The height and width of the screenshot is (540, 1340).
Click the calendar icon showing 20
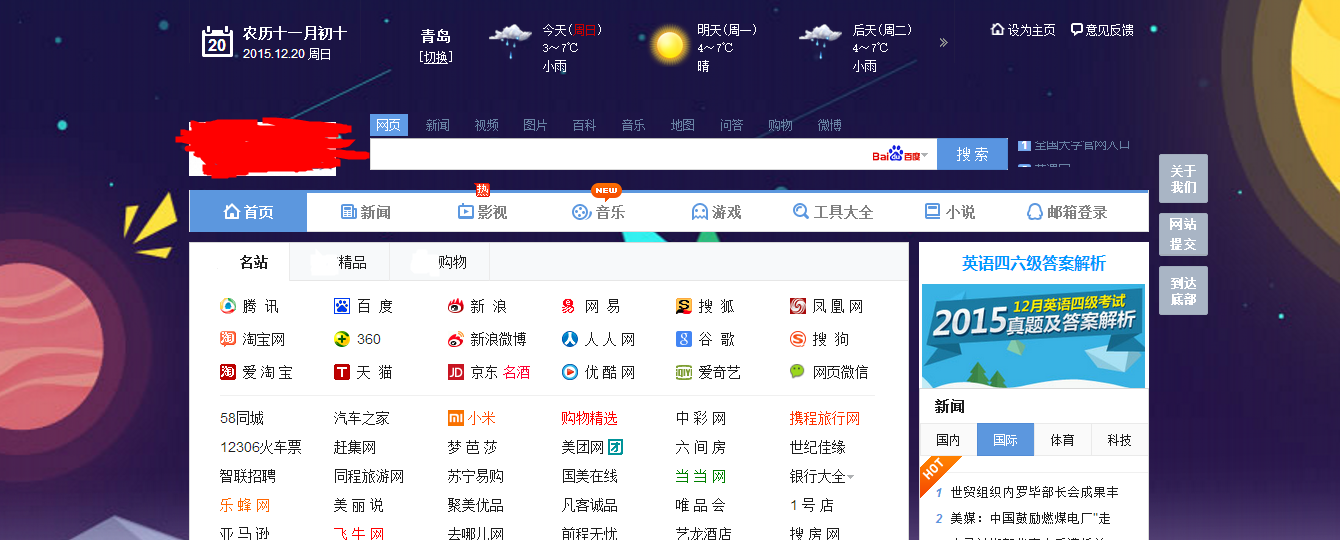(x=217, y=42)
